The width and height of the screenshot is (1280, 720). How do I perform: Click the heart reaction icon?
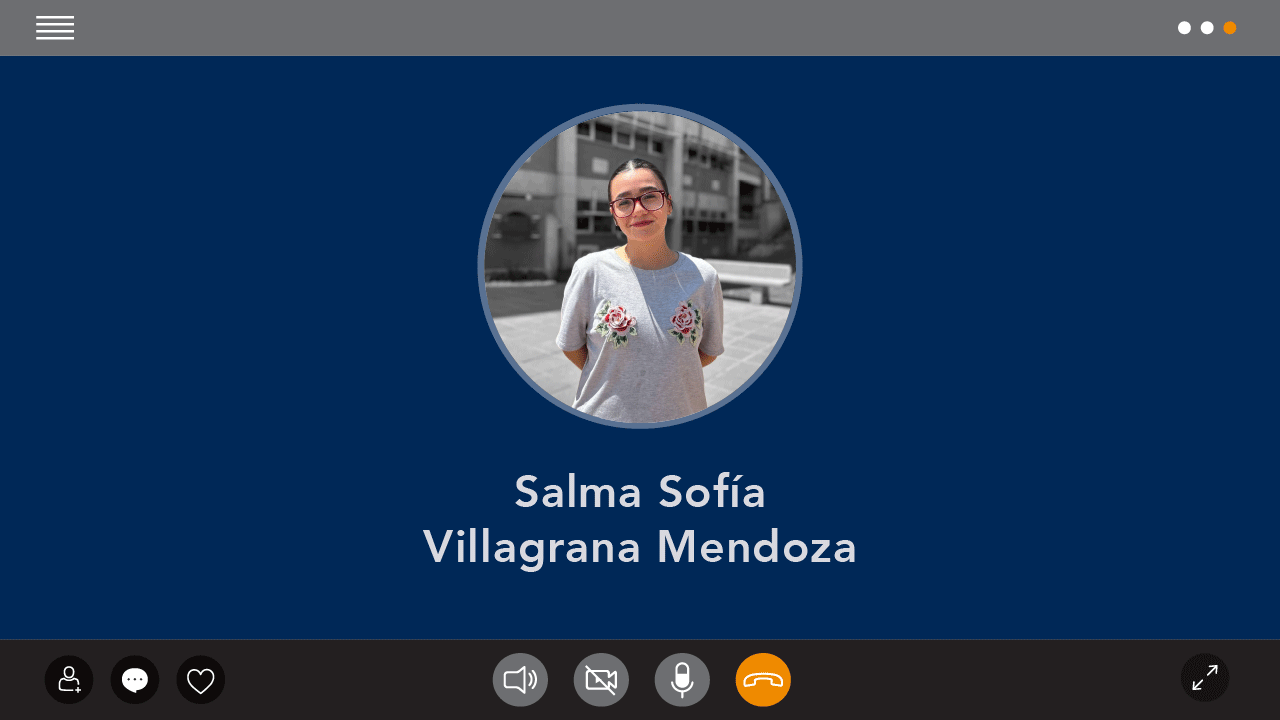tap(201, 680)
